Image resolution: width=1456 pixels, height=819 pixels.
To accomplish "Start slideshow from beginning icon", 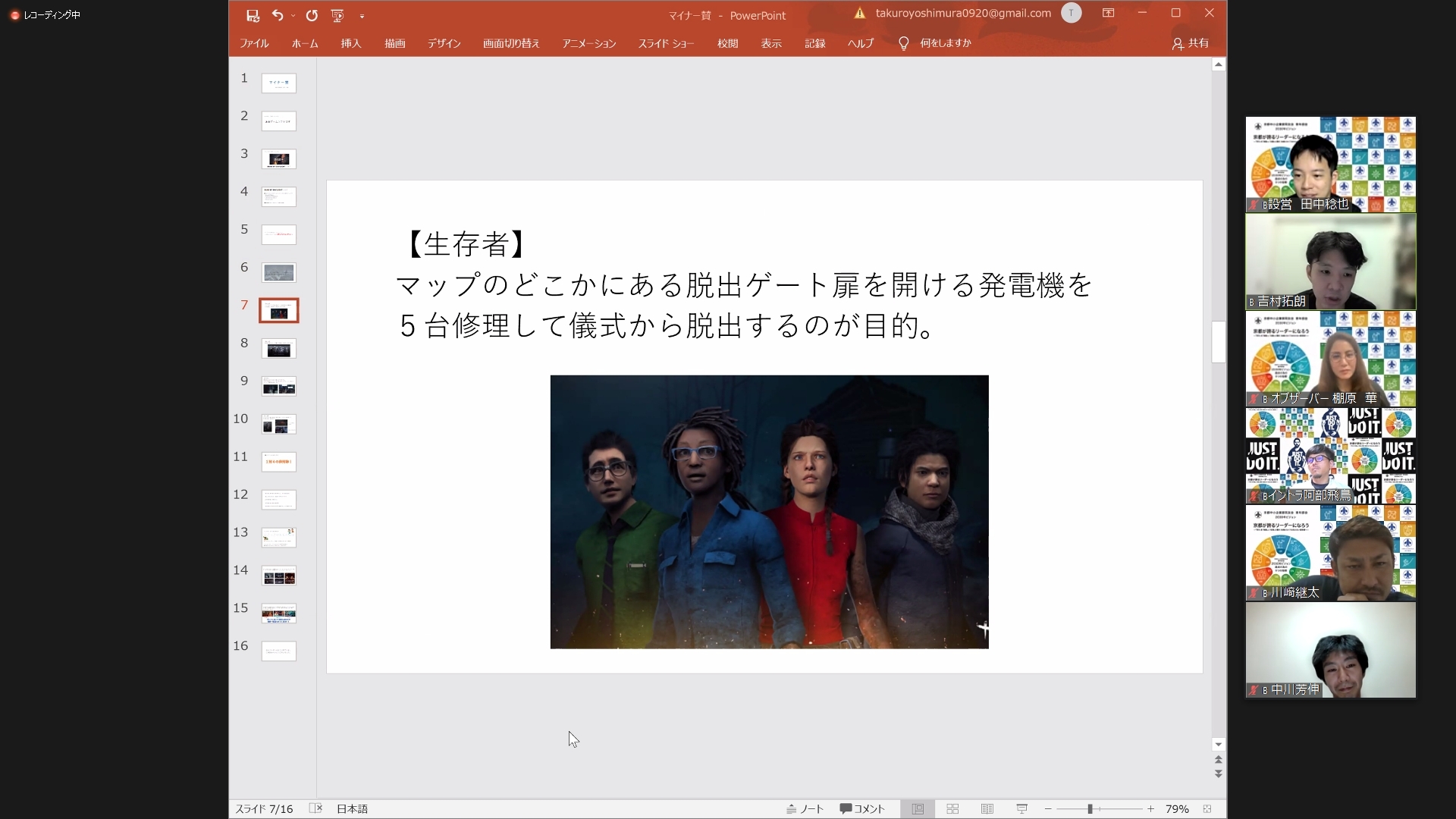I will pos(337,15).
